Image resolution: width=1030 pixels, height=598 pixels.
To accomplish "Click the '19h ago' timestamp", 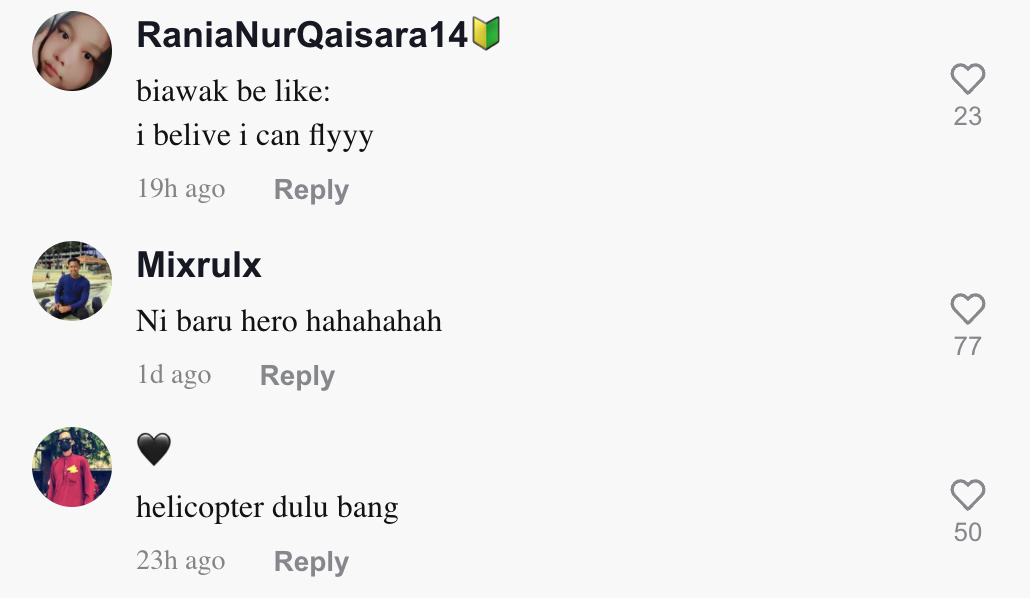I will click(181, 189).
